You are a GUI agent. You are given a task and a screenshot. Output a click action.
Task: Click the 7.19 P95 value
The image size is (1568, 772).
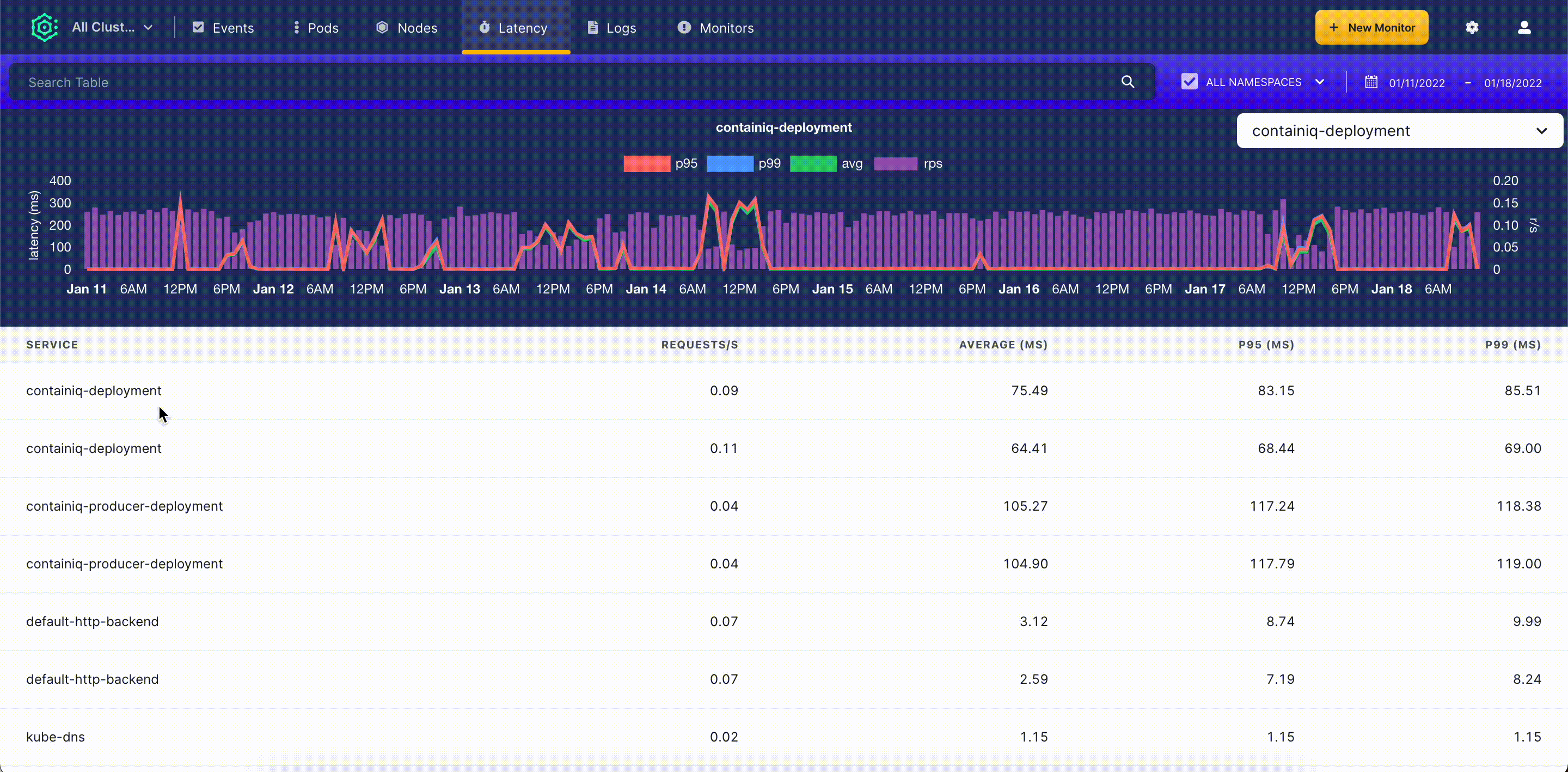(1280, 679)
